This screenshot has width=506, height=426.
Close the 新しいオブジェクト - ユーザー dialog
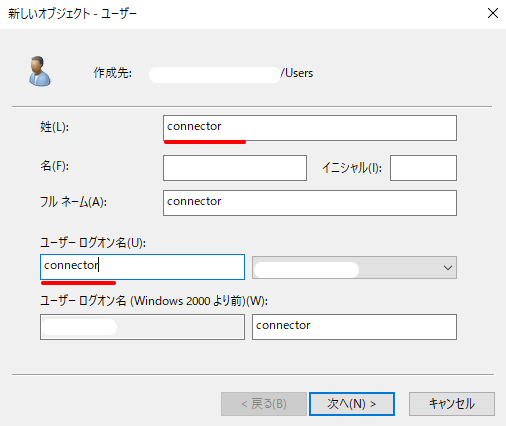click(x=493, y=13)
